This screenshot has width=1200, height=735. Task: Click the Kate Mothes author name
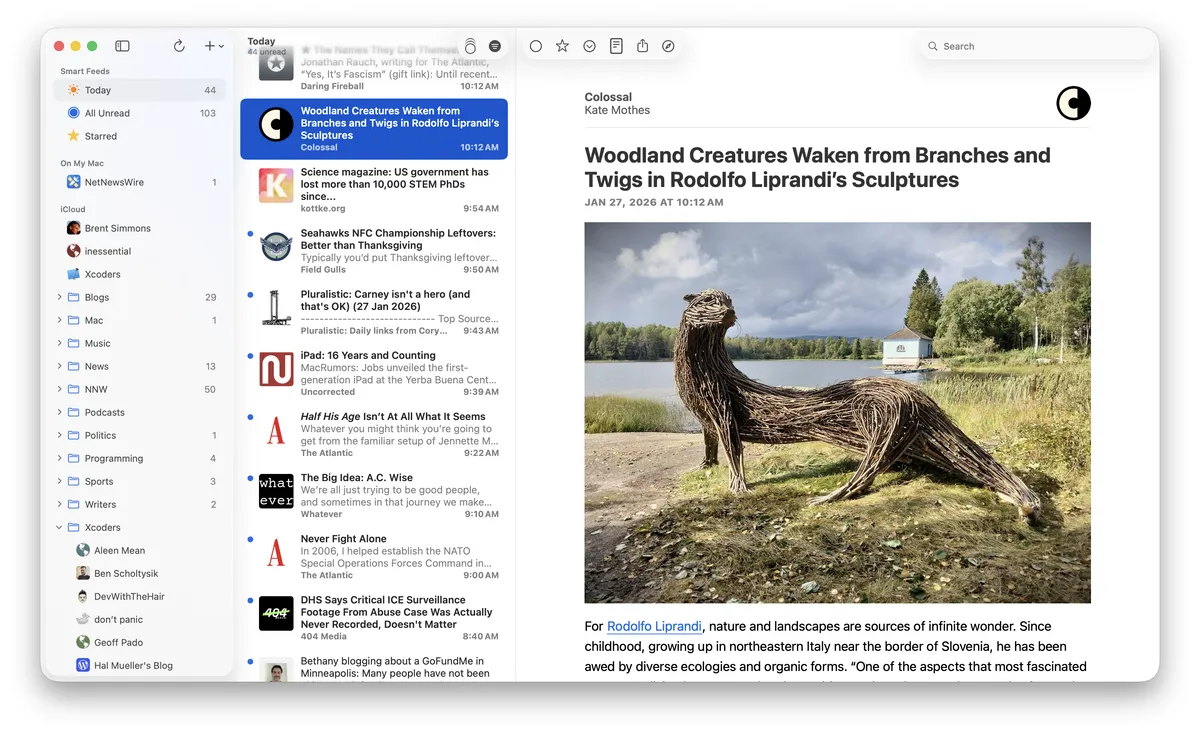(x=617, y=110)
